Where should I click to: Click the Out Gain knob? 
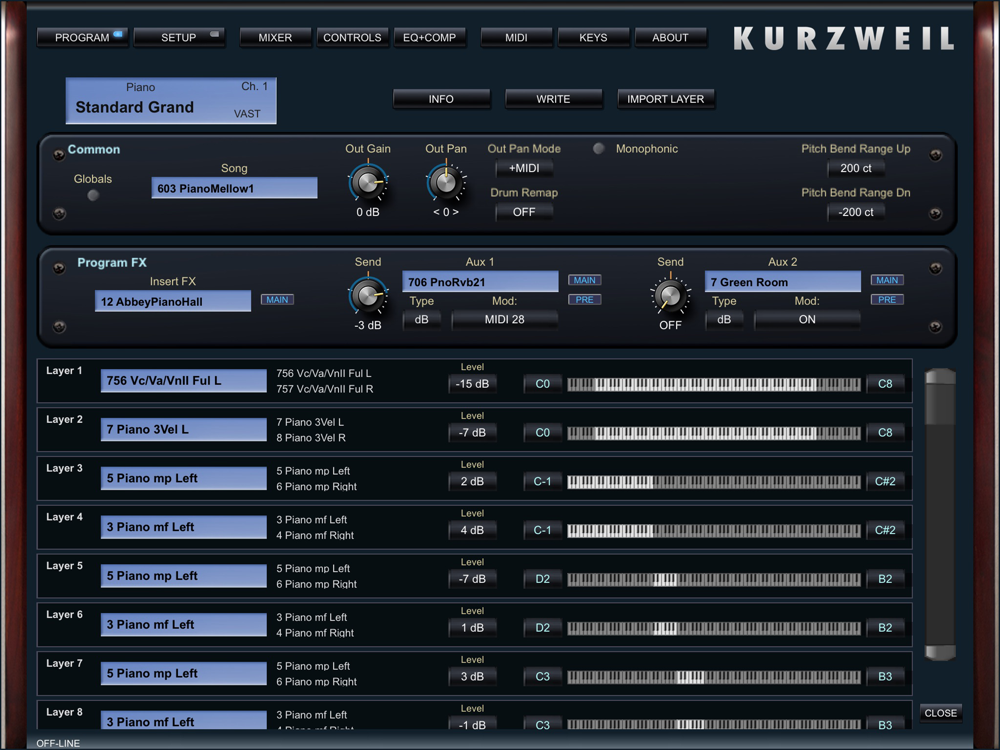[368, 183]
